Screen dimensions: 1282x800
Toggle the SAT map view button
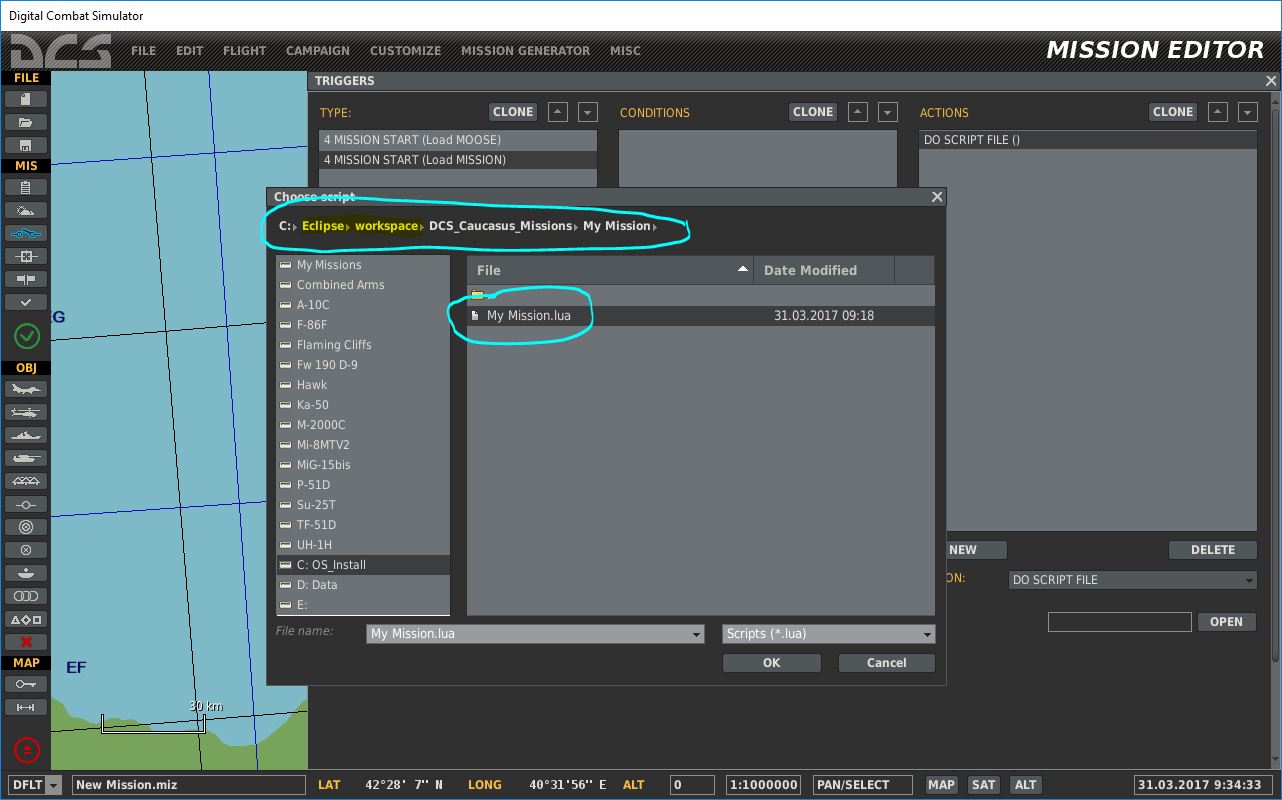point(984,785)
